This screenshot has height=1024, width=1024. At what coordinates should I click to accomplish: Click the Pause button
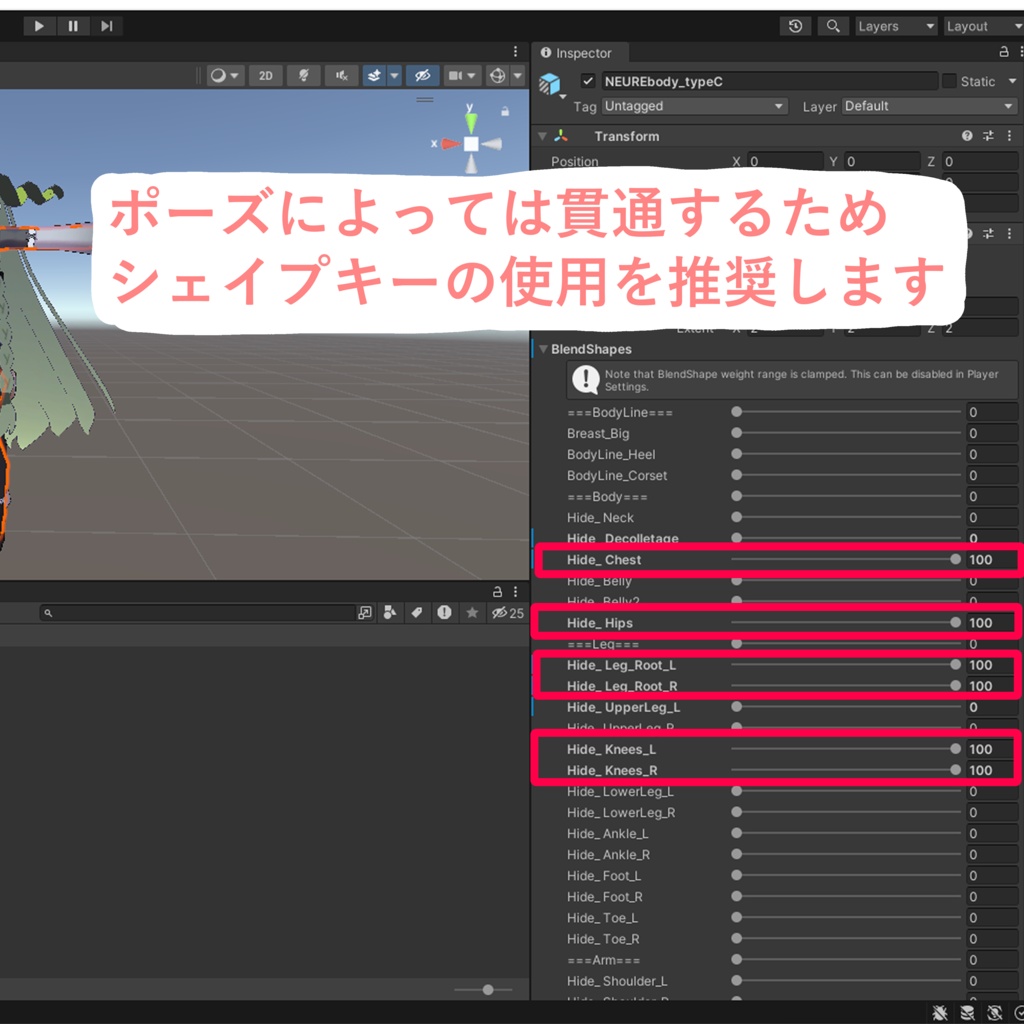73,26
